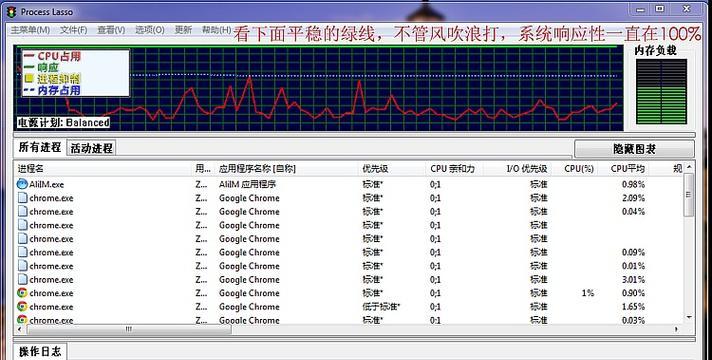Image resolution: width=712 pixels, height=360 pixels.
Task: Select the 所有进程 tab
Action: 40,148
